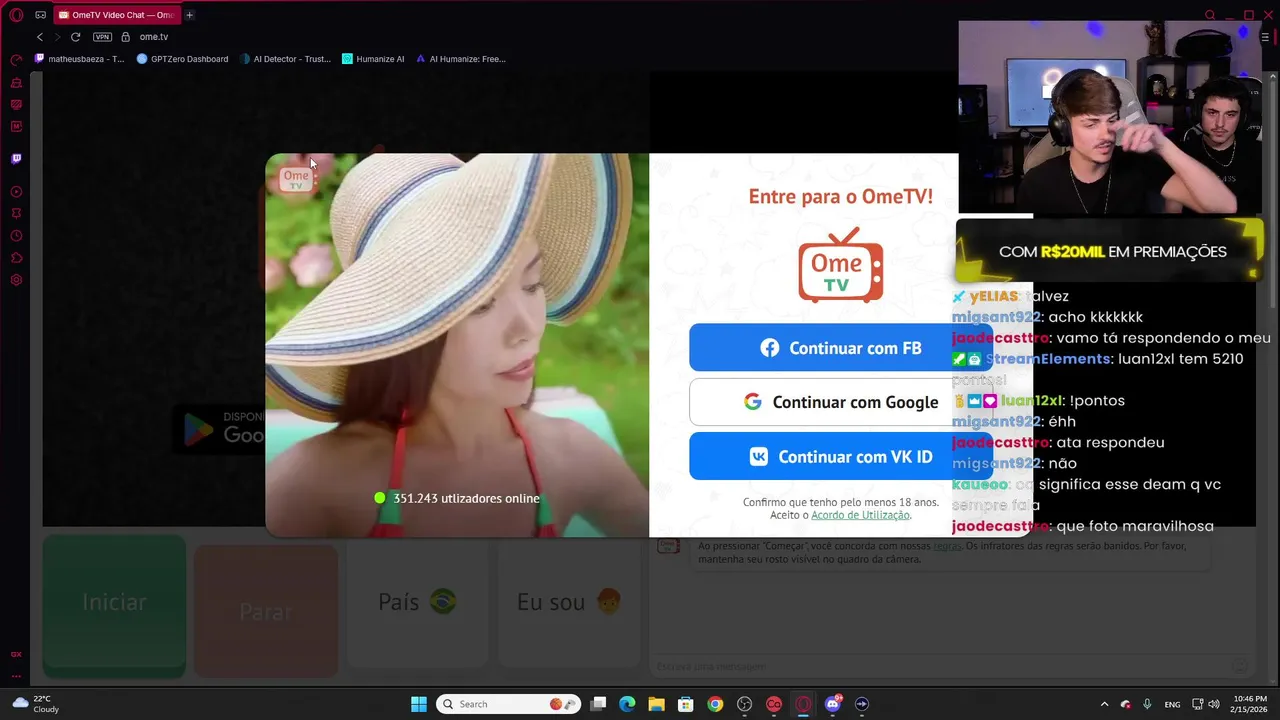Switch to OBS Studio on the taskbar
Image resolution: width=1280 pixels, height=720 pixels.
tap(744, 704)
